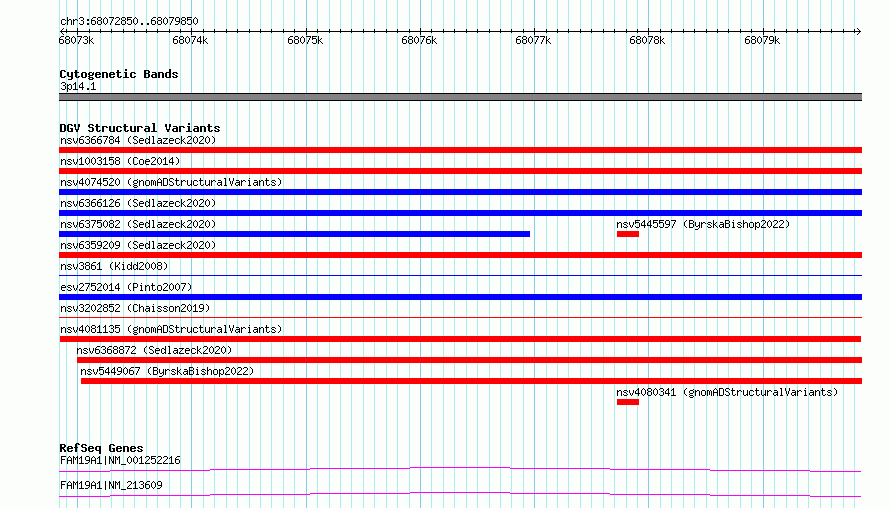This screenshot has height=508, width=890.
Task: Select the nsv6359209 (Sedlazeck2020) label
Action: click(x=138, y=245)
